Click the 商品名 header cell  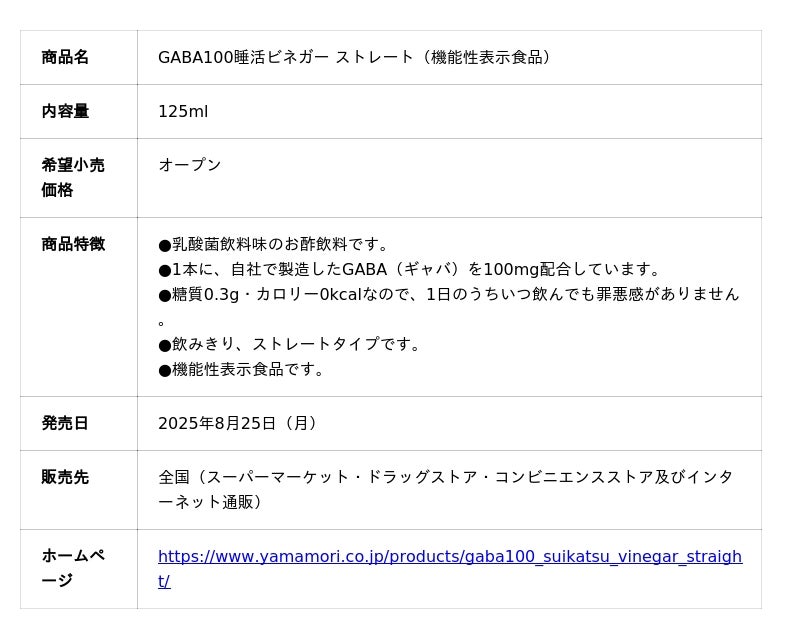pyautogui.click(x=65, y=58)
